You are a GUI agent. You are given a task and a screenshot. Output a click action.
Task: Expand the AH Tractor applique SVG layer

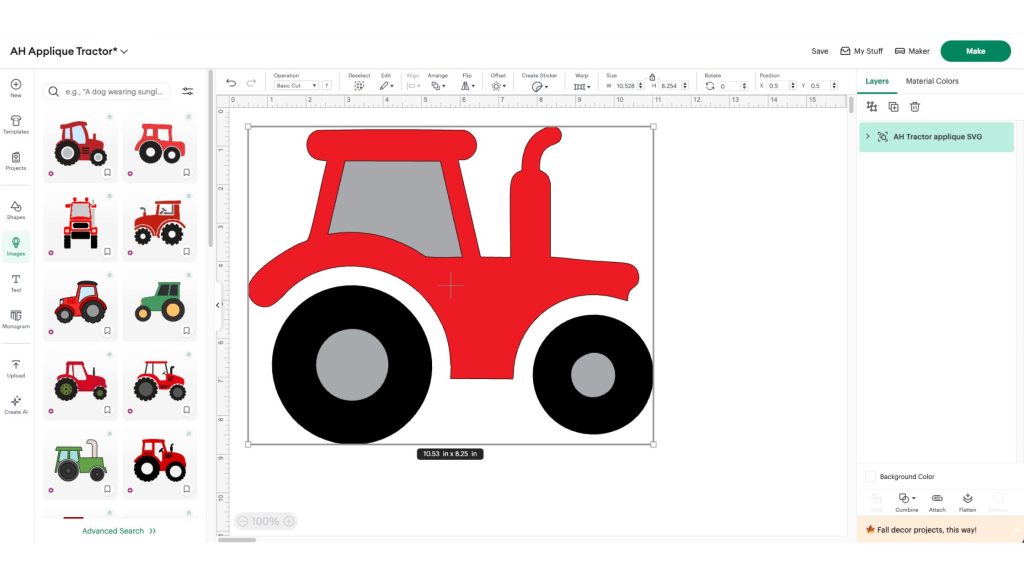867,136
